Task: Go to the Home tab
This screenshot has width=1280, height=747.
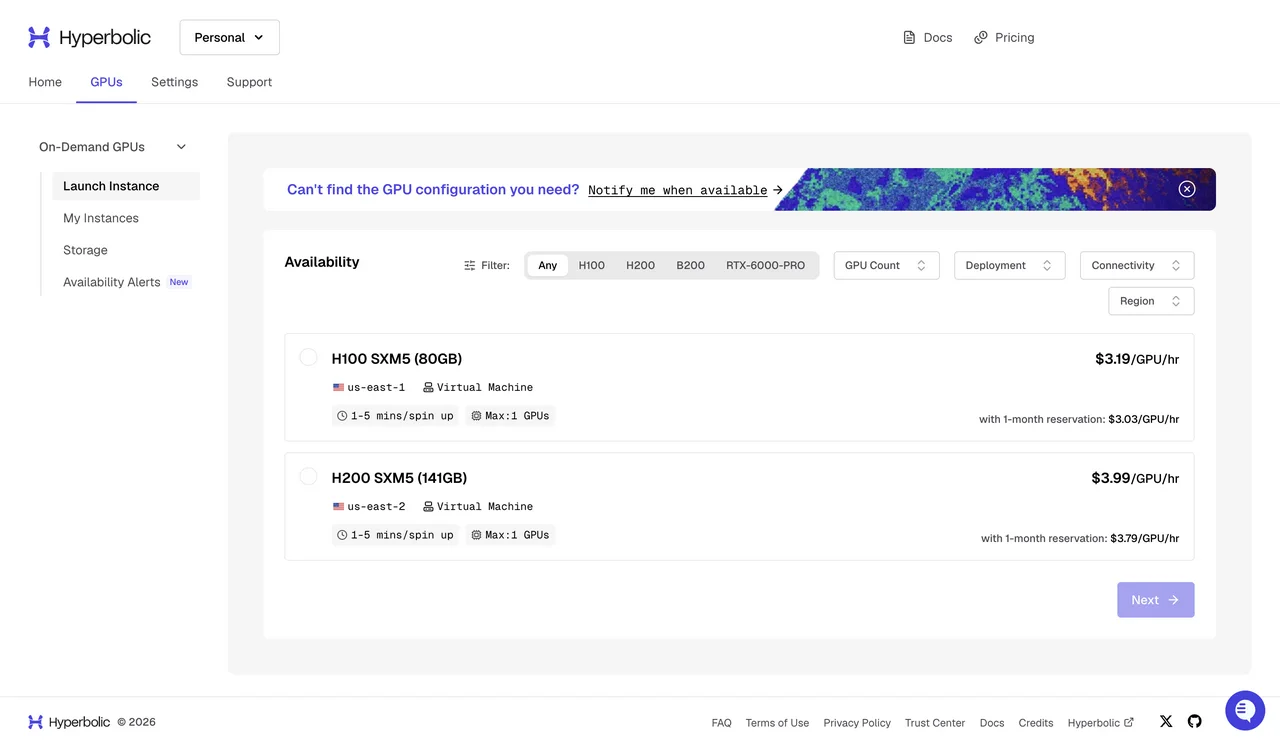Action: tap(45, 82)
